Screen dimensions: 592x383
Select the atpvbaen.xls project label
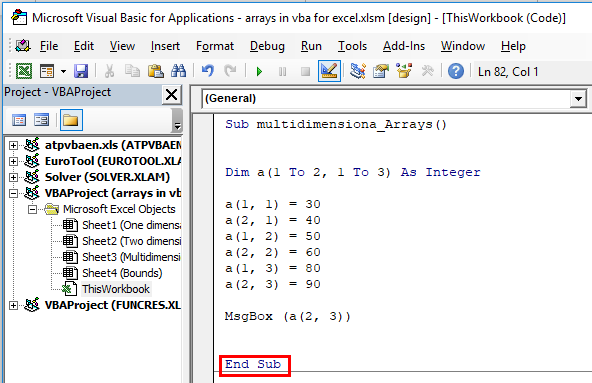point(113,145)
